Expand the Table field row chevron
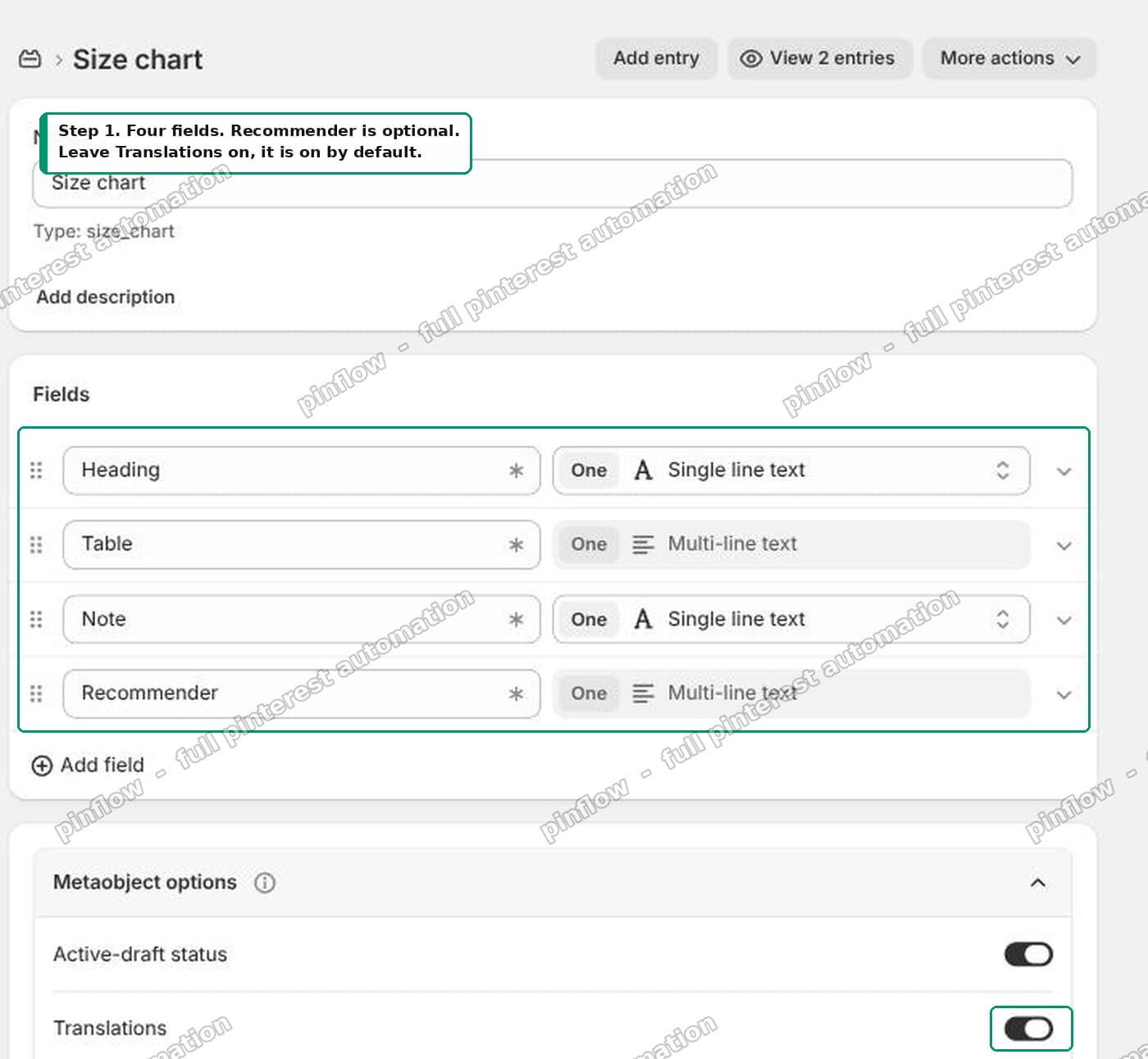1148x1059 pixels. 1064,546
